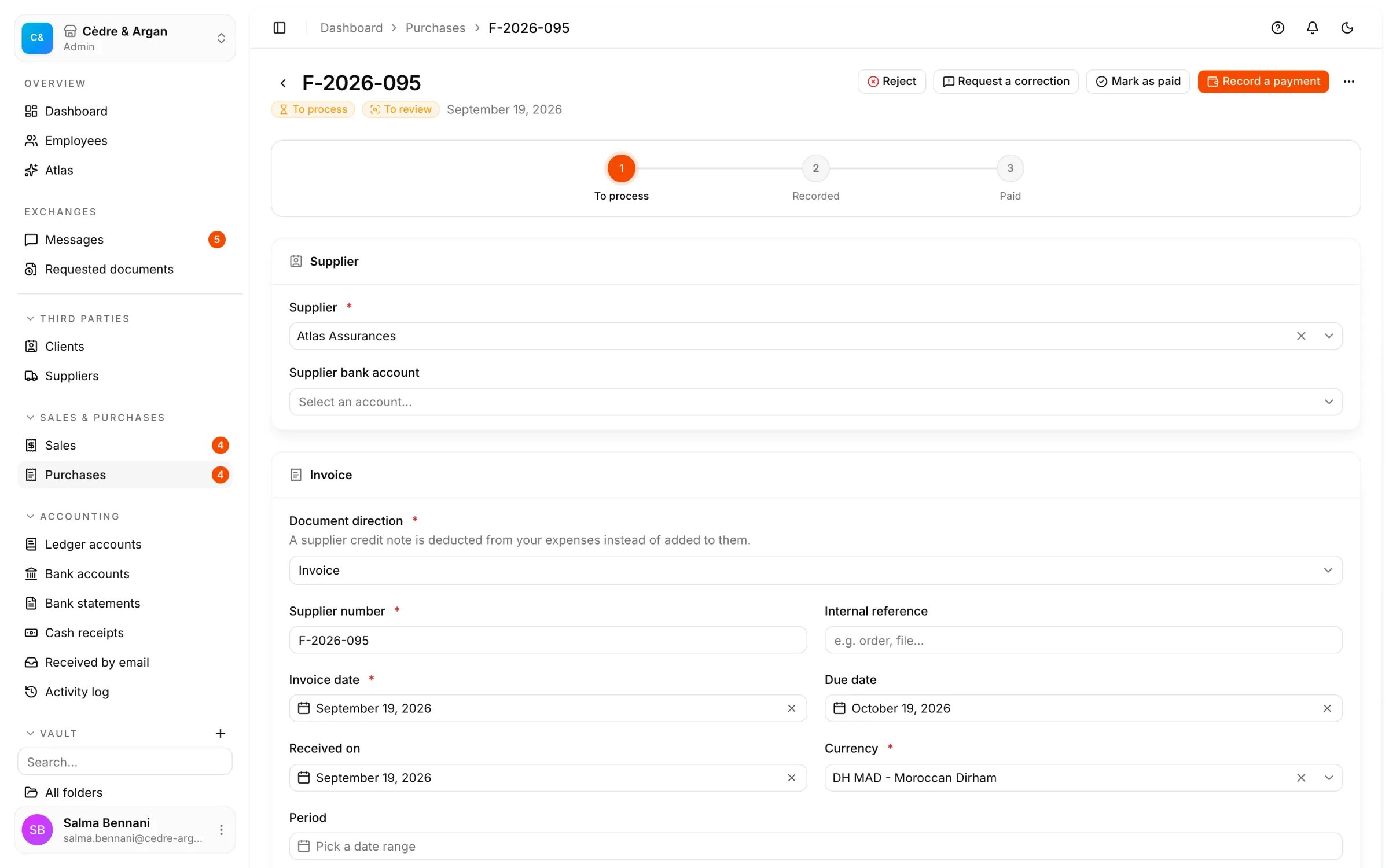Screen dimensions: 1389x868
Task: Open Messages in the sidebar
Action: click(125, 240)
